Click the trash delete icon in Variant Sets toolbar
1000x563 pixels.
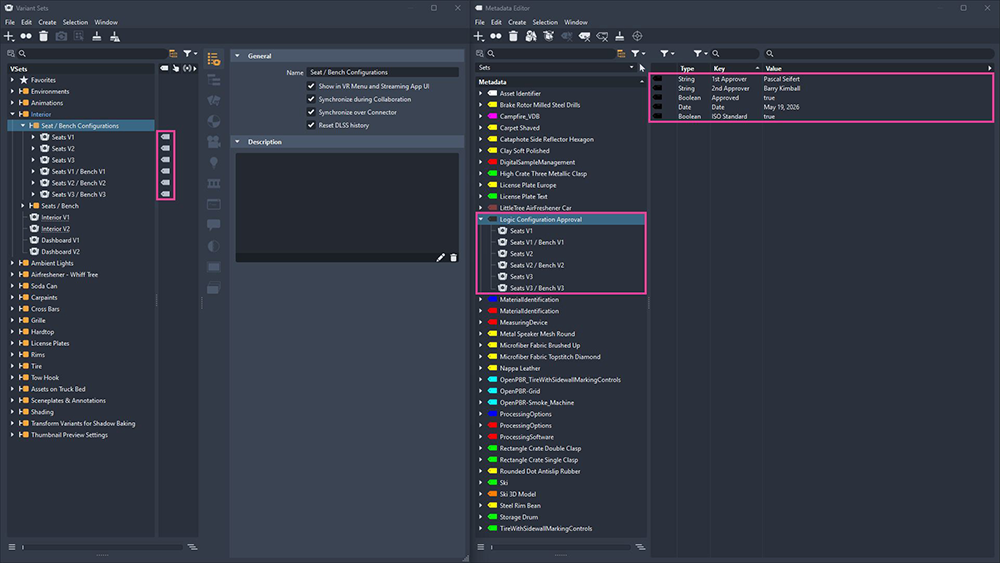tap(43, 36)
